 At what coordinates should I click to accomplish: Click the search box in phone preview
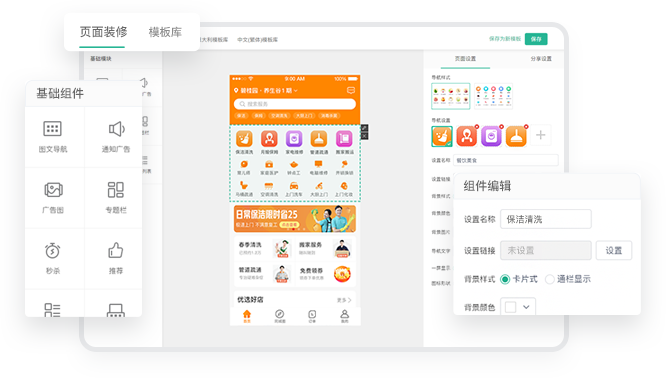click(x=295, y=104)
